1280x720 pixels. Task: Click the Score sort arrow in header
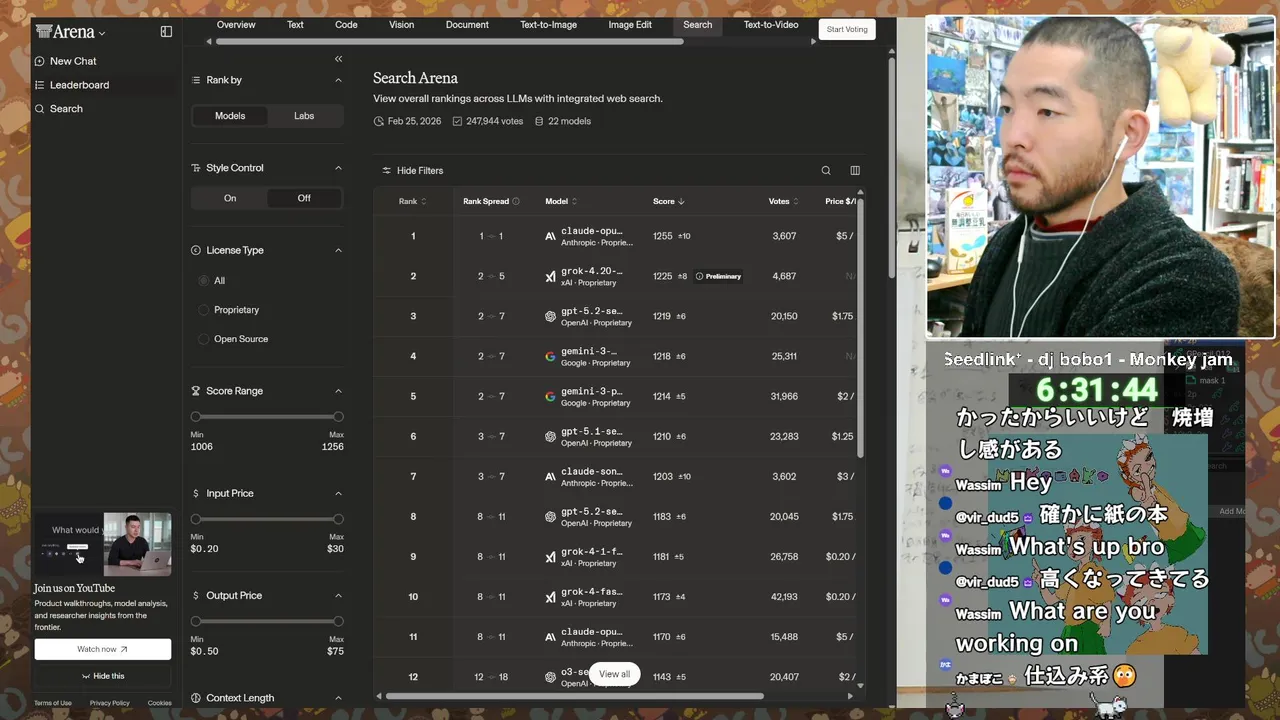click(x=681, y=202)
